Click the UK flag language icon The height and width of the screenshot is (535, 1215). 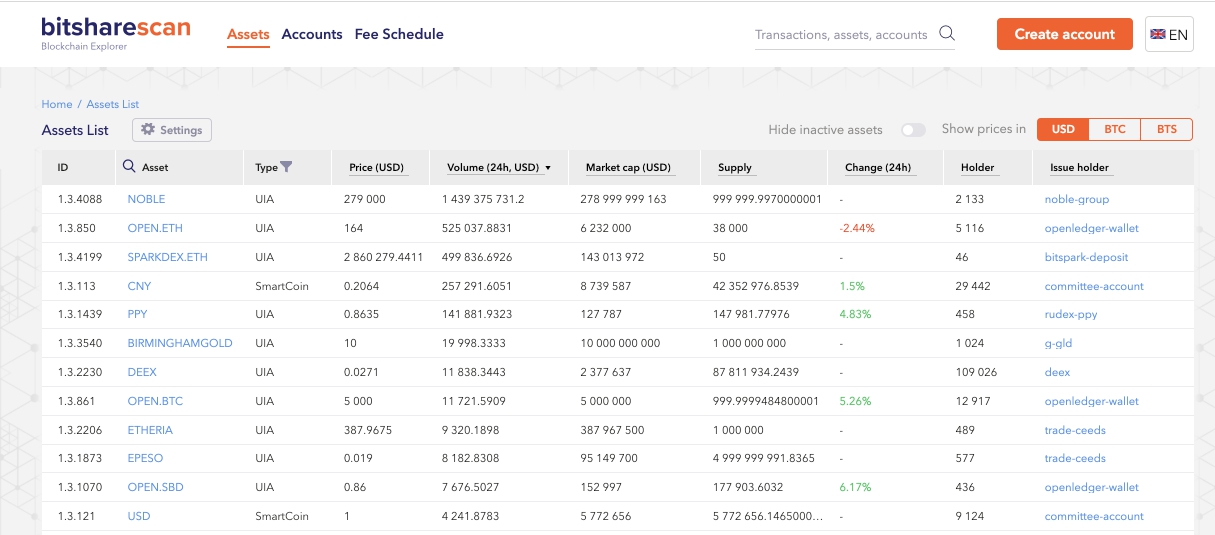[1158, 34]
